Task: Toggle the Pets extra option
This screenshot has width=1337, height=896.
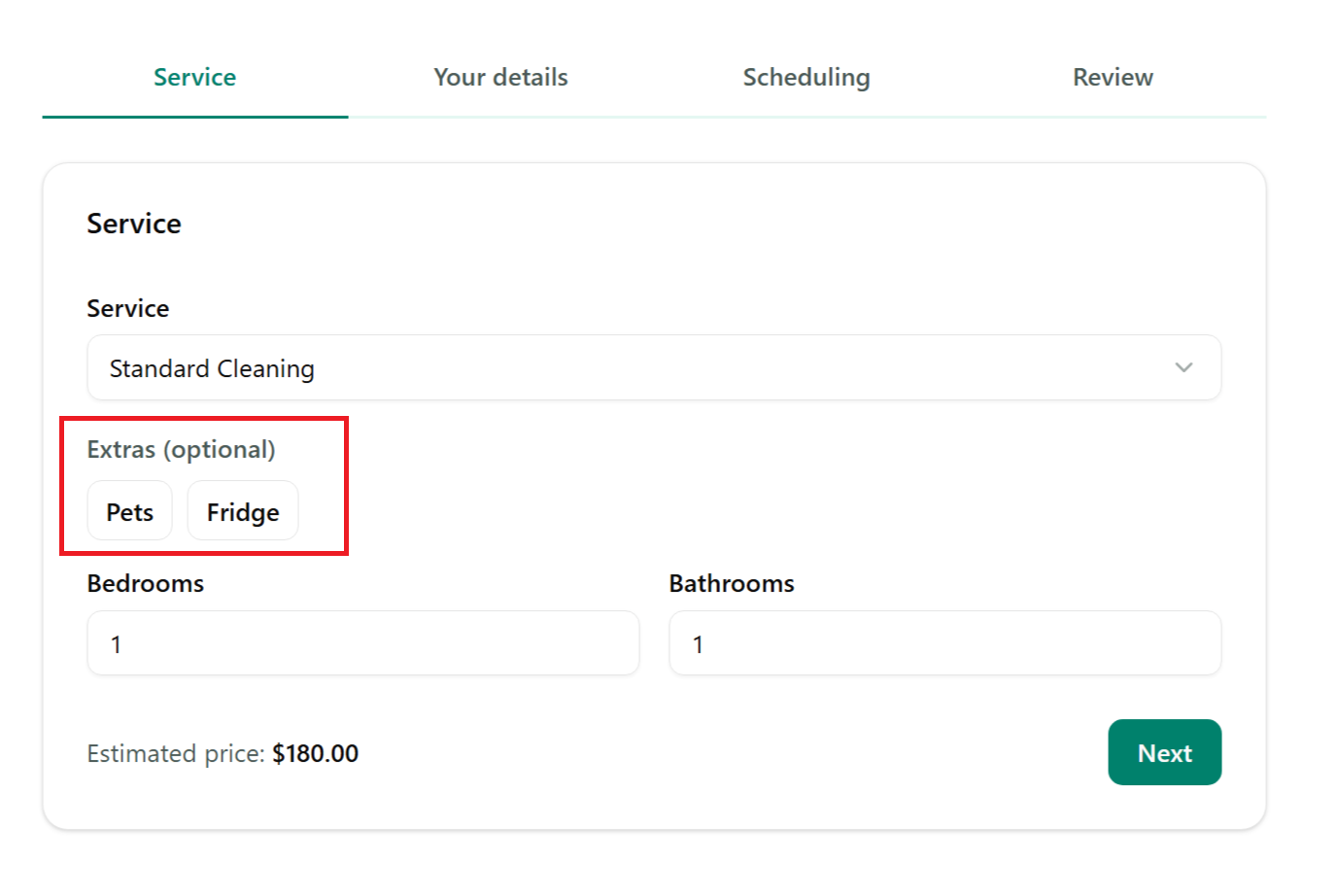Action: tap(129, 511)
